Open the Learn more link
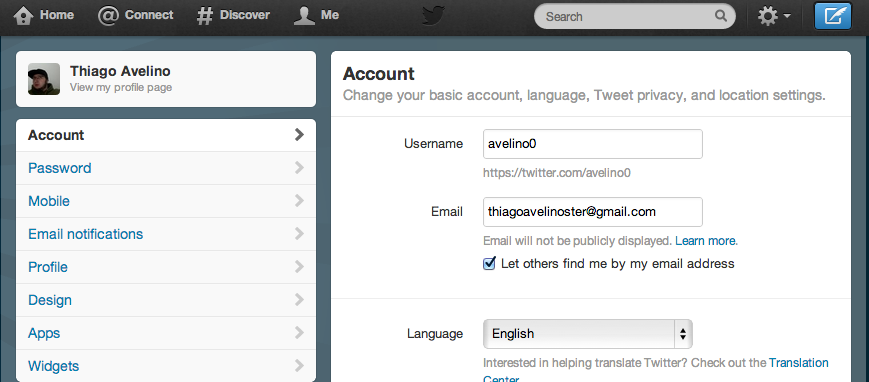The width and height of the screenshot is (869, 382). point(706,241)
